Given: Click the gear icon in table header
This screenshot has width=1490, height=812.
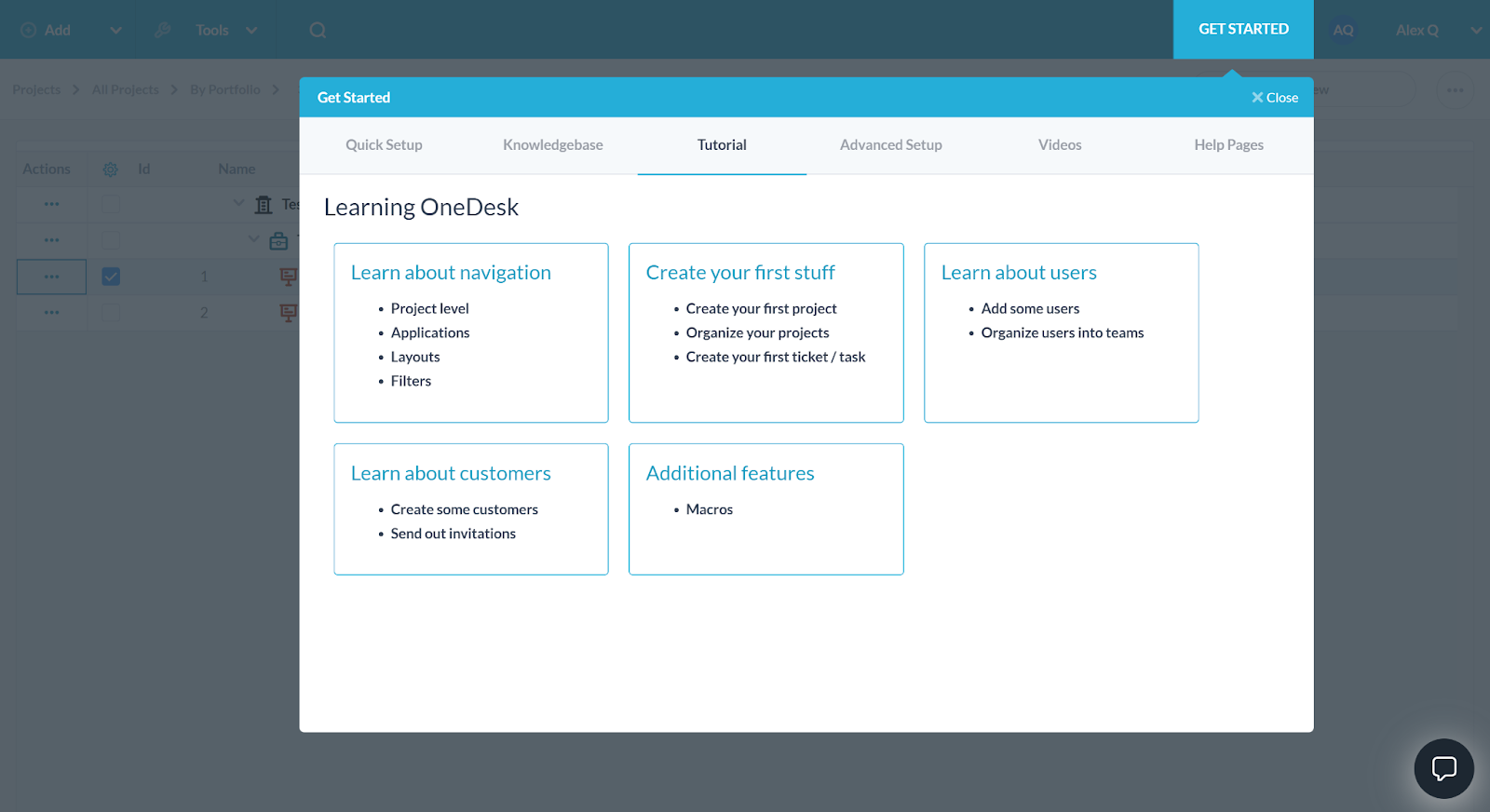Looking at the screenshot, I should (110, 169).
